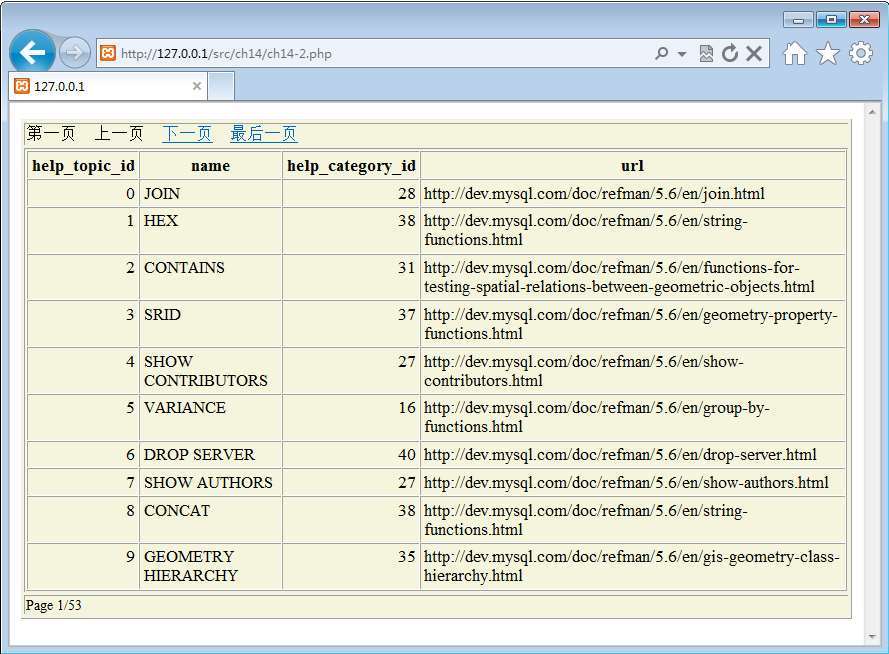Image resolution: width=889 pixels, height=654 pixels.
Task: Click category id 40 in the DROP SERVER row
Action: pyautogui.click(x=407, y=455)
